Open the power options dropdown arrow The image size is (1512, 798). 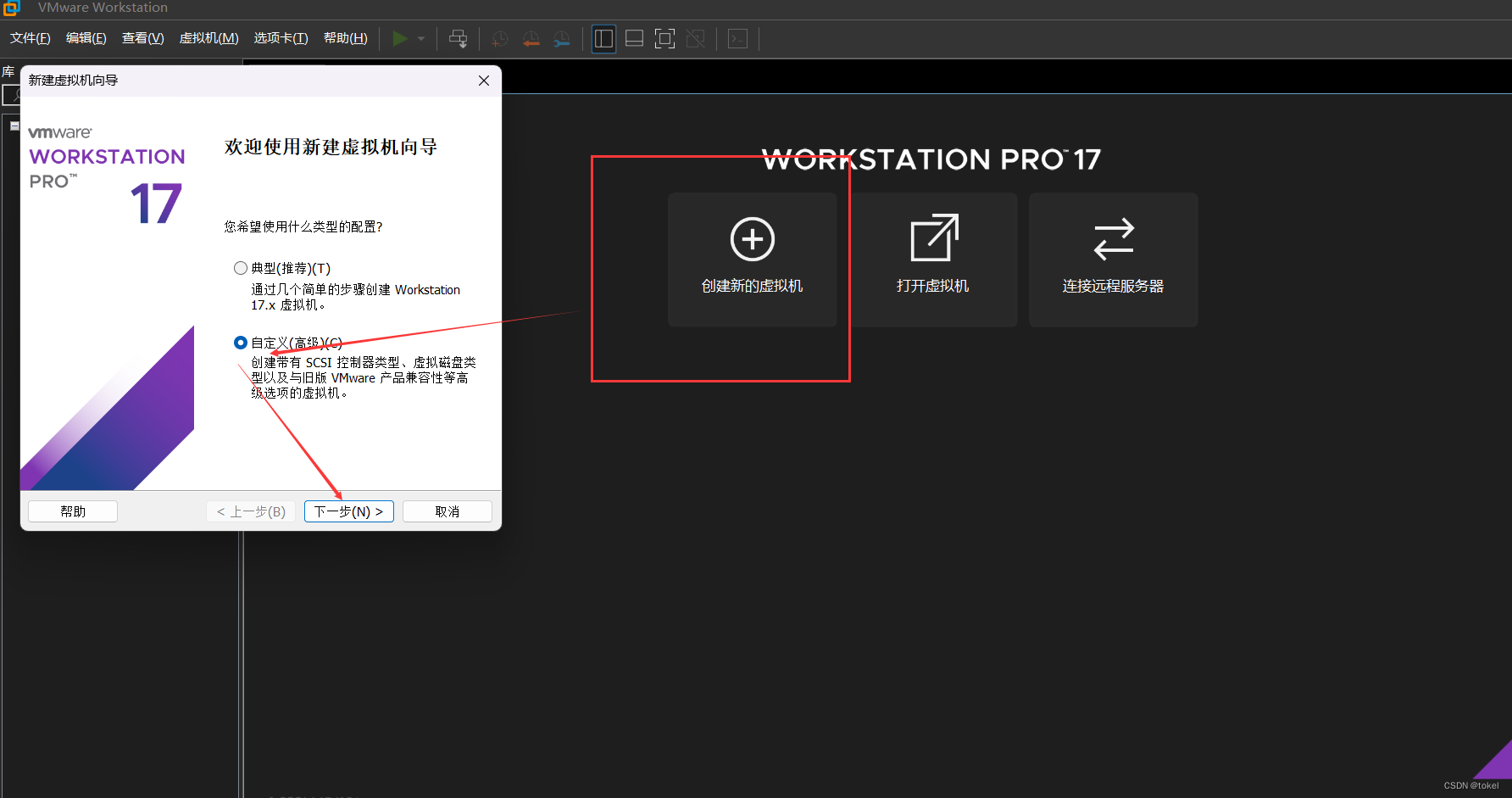(x=421, y=38)
